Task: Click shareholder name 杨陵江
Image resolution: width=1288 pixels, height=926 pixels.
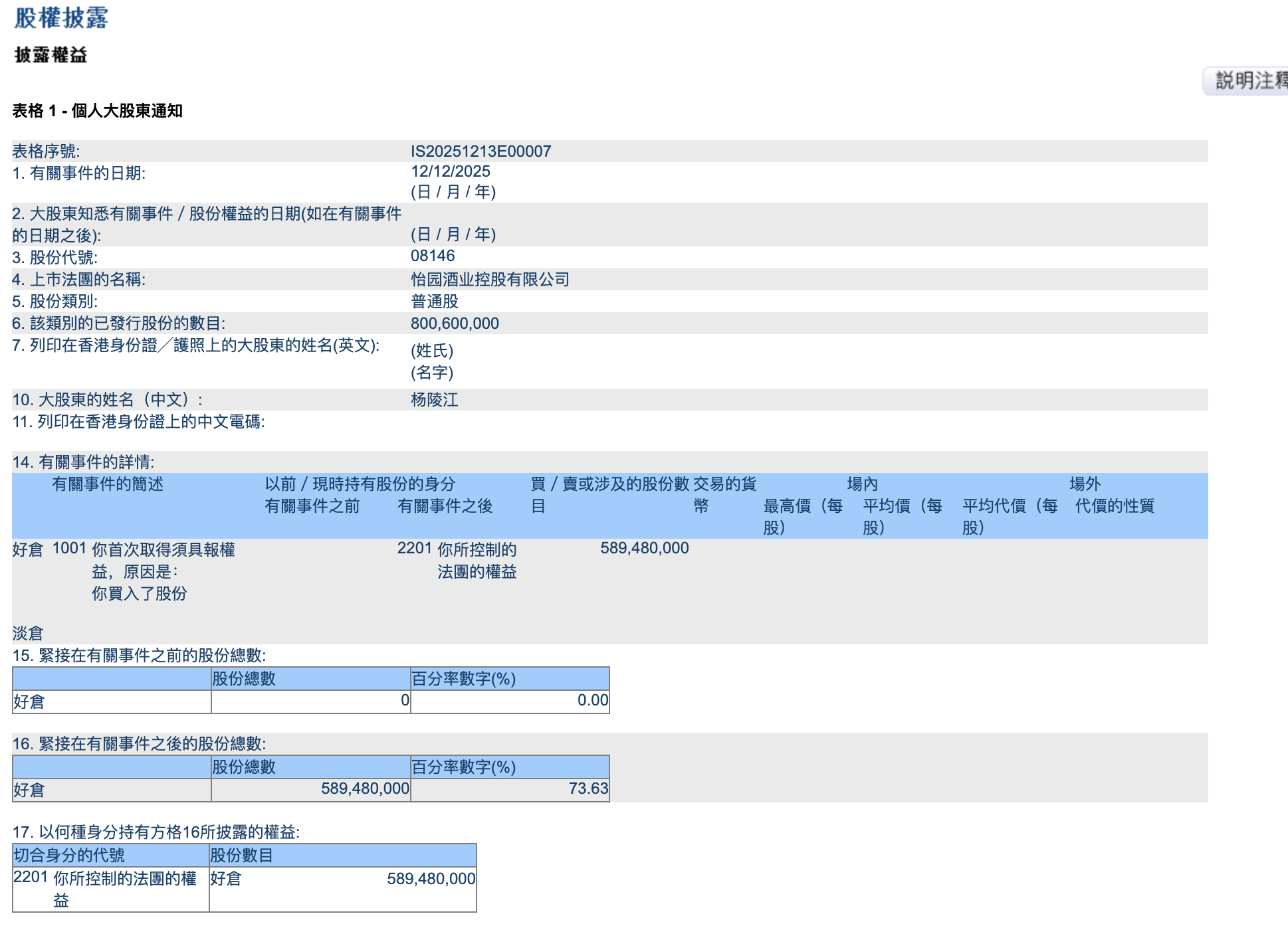Action: (434, 400)
